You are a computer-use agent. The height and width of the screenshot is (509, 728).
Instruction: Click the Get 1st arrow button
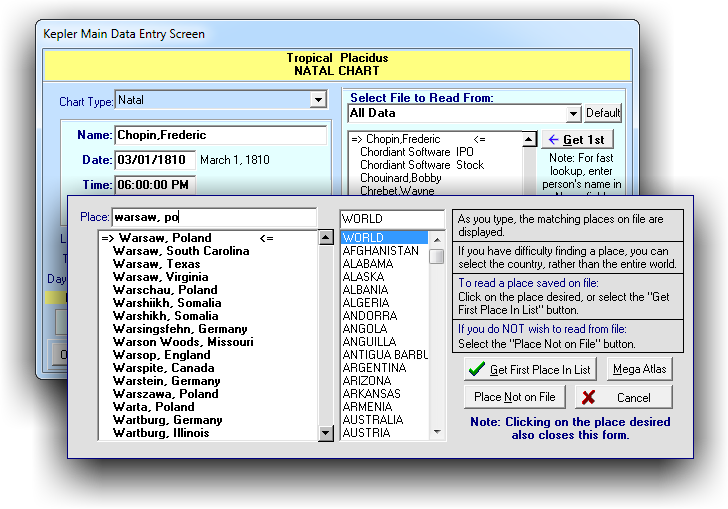[577, 140]
